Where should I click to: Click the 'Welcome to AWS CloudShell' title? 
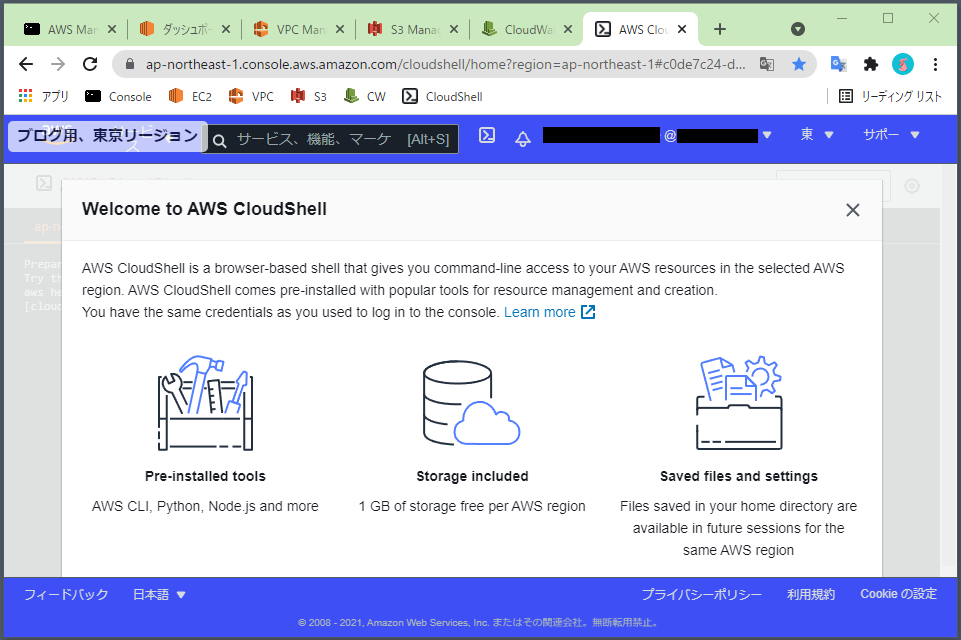point(204,209)
